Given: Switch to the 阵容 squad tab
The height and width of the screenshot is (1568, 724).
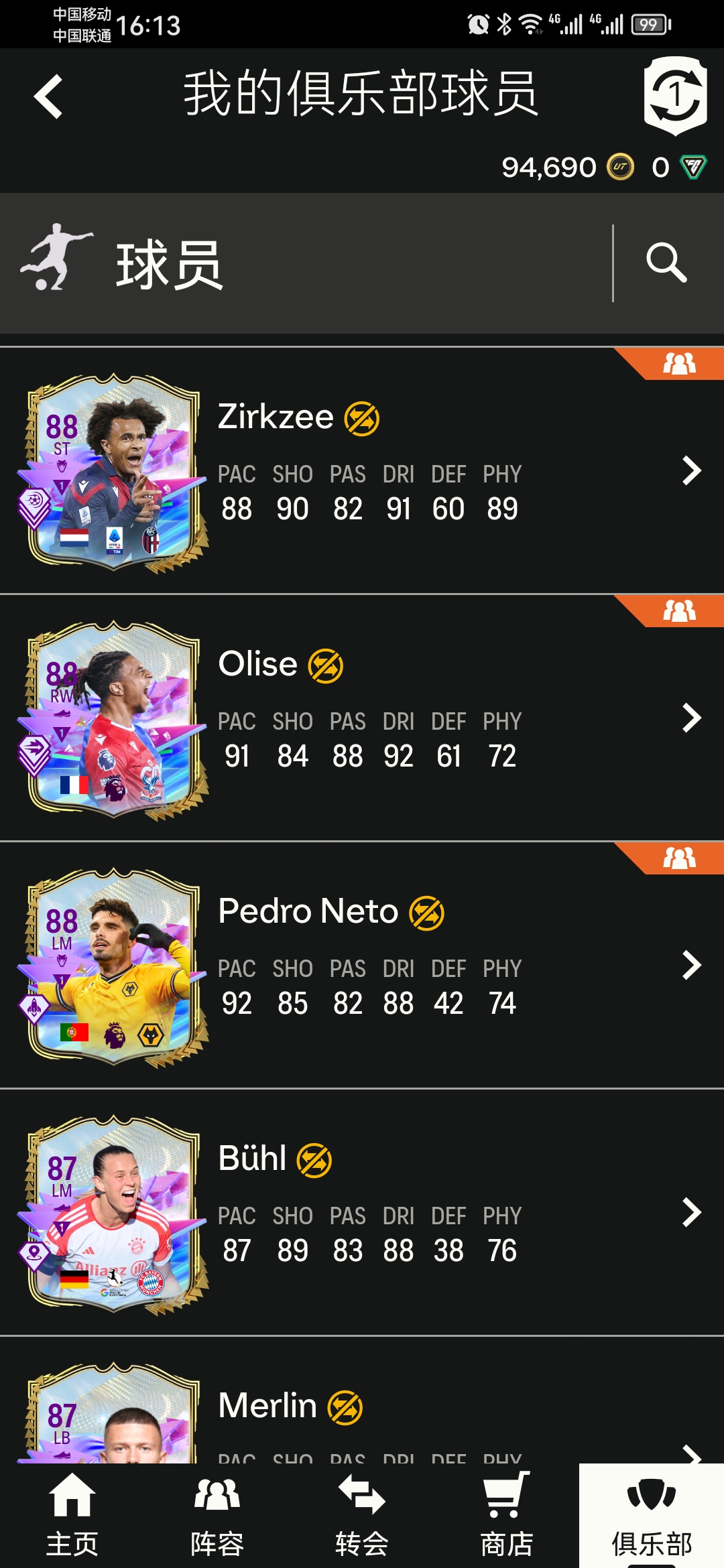Looking at the screenshot, I should (217, 1516).
